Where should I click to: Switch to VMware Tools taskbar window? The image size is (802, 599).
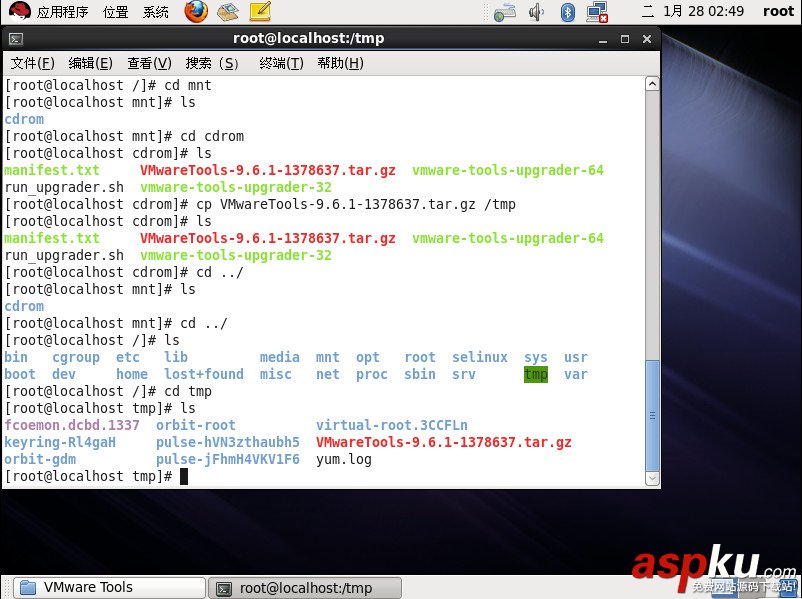point(109,588)
